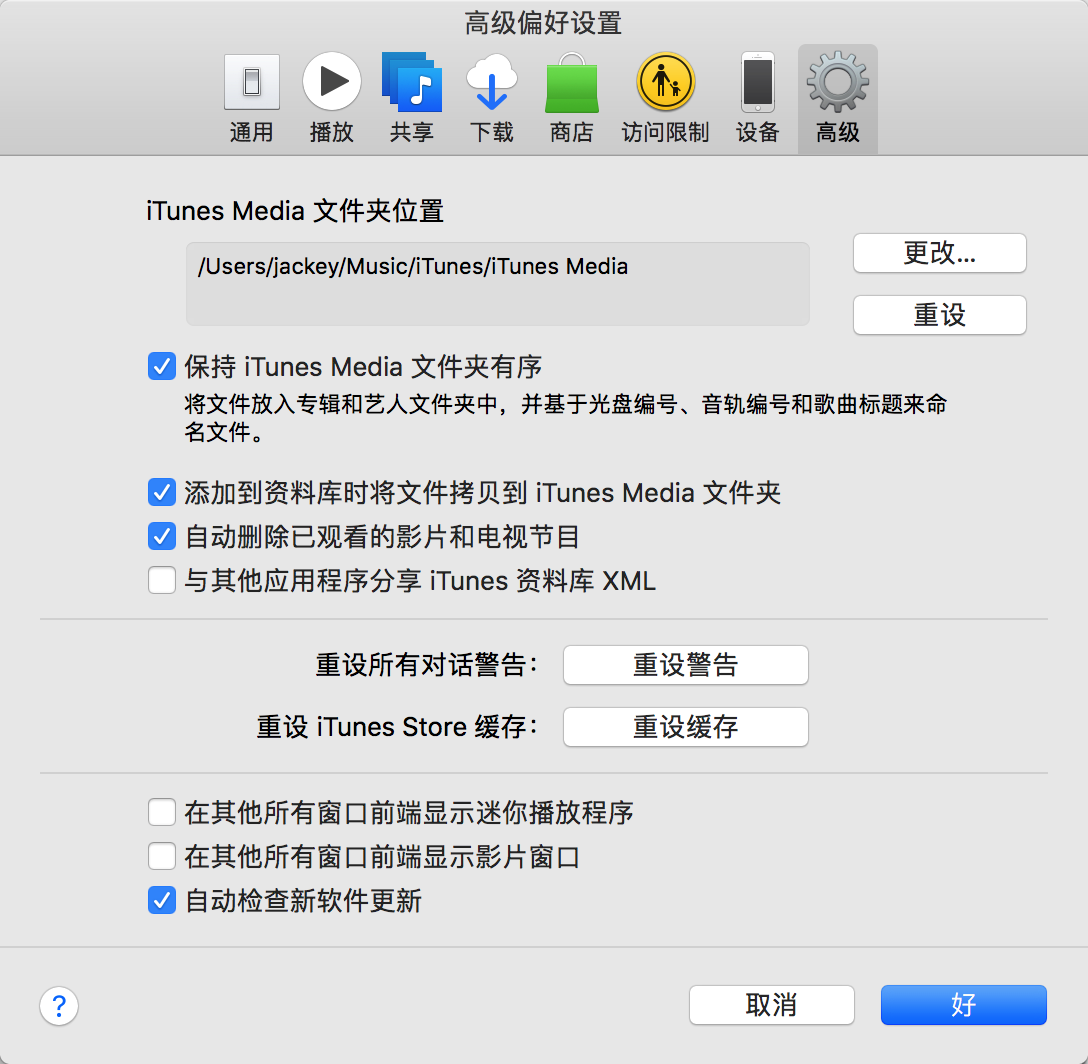The height and width of the screenshot is (1064, 1088).
Task: Click the 重设警告 button
Action: click(686, 665)
